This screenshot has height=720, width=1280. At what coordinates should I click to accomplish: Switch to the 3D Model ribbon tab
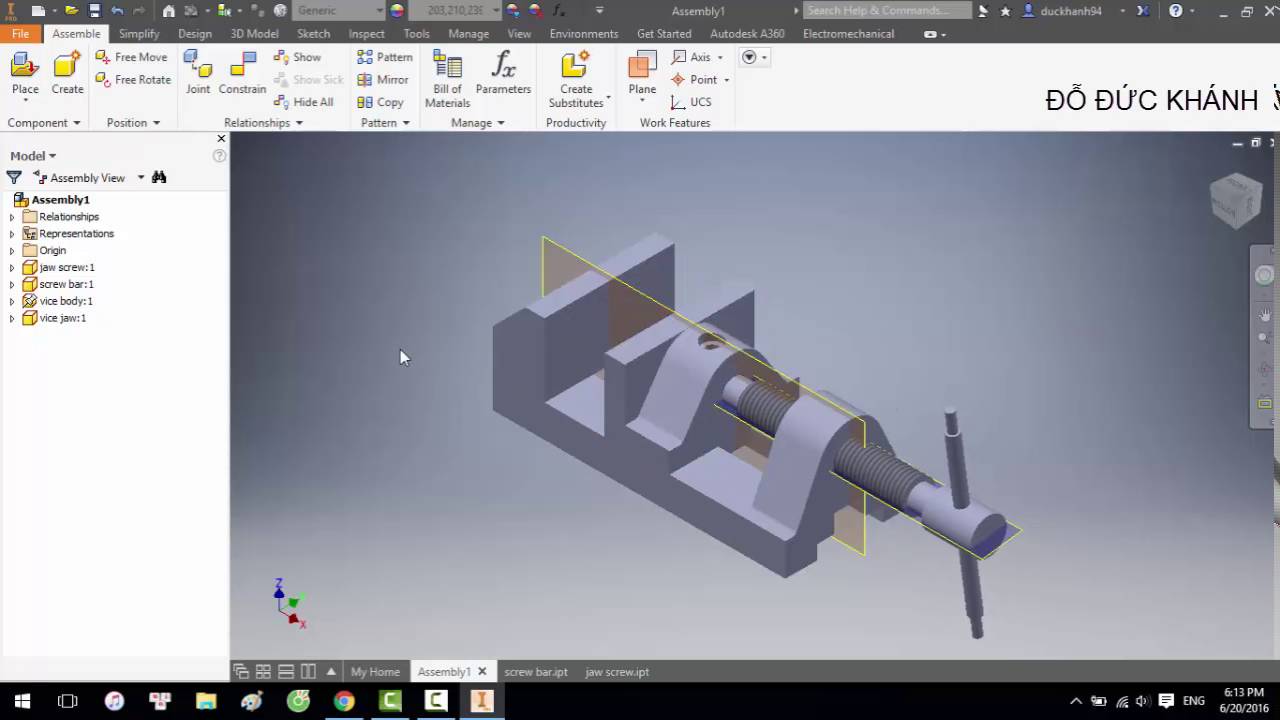[x=255, y=34]
